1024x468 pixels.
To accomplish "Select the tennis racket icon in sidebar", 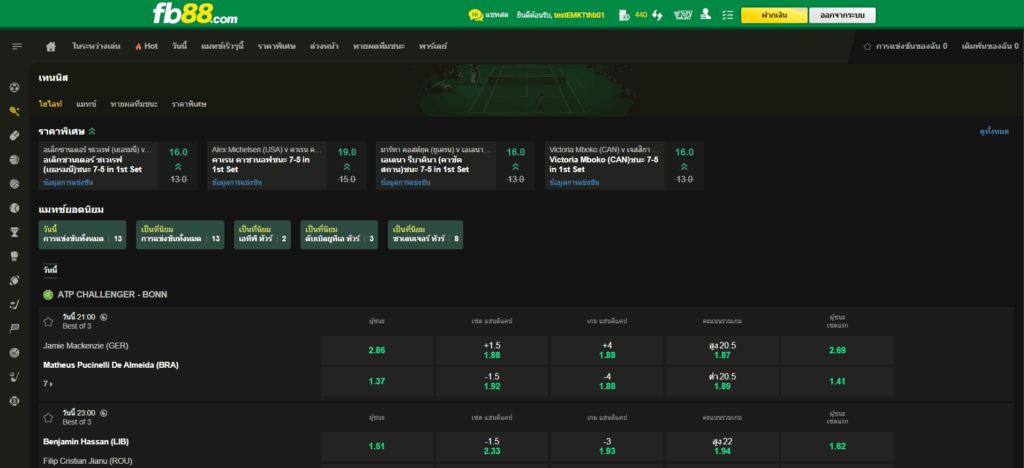I will (x=14, y=111).
